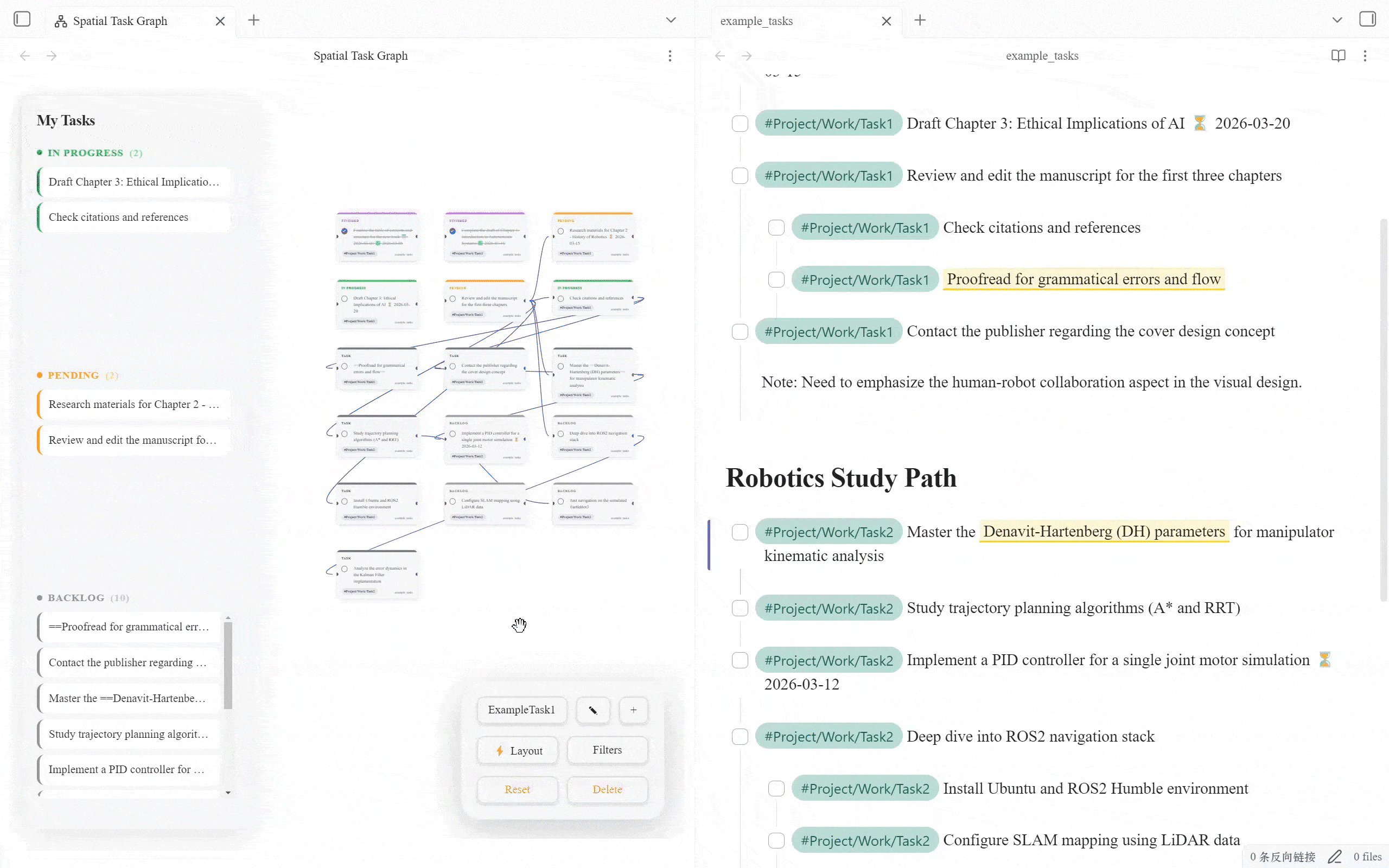Switch to the Spatial Task Graph tab
This screenshot has width=1389, height=868.
tap(120, 21)
